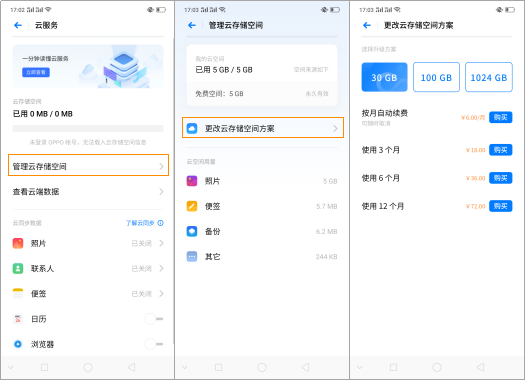Image resolution: width=526 pixels, height=381 pixels.
Task: Tap home circle in 管理云存储空间 navigation bar
Action: (x=262, y=368)
